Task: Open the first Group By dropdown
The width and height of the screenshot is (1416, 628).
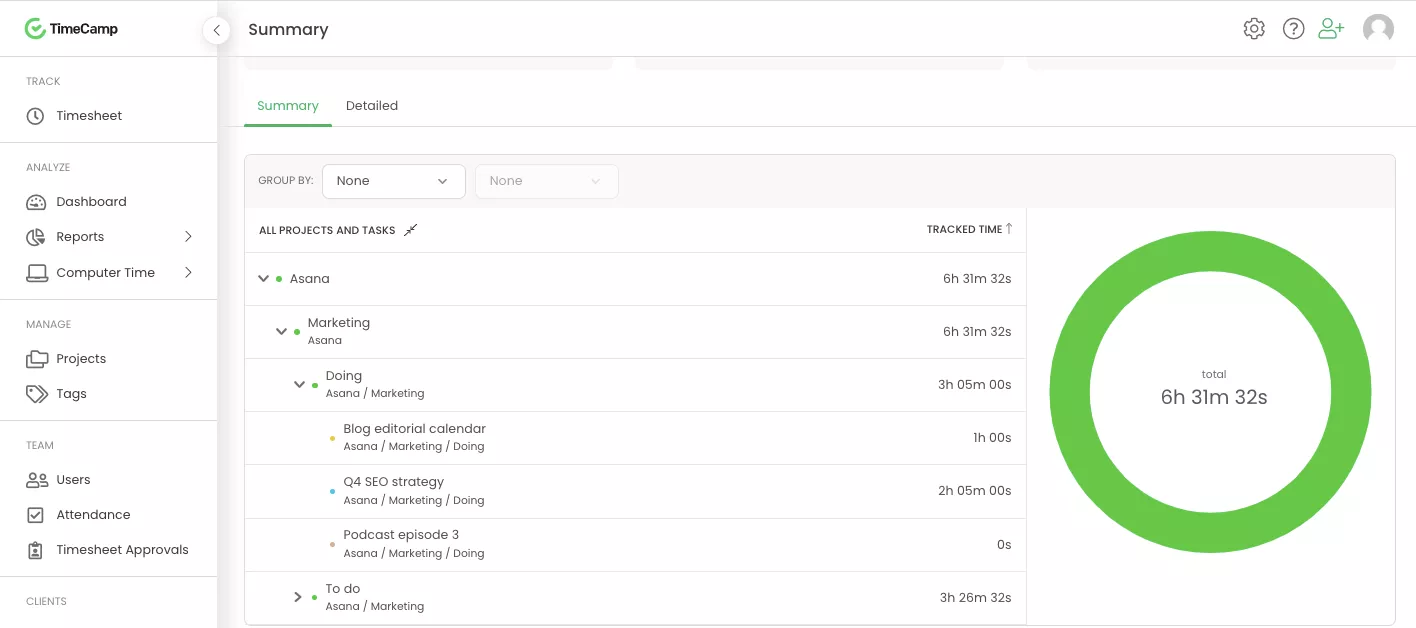Action: 393,181
